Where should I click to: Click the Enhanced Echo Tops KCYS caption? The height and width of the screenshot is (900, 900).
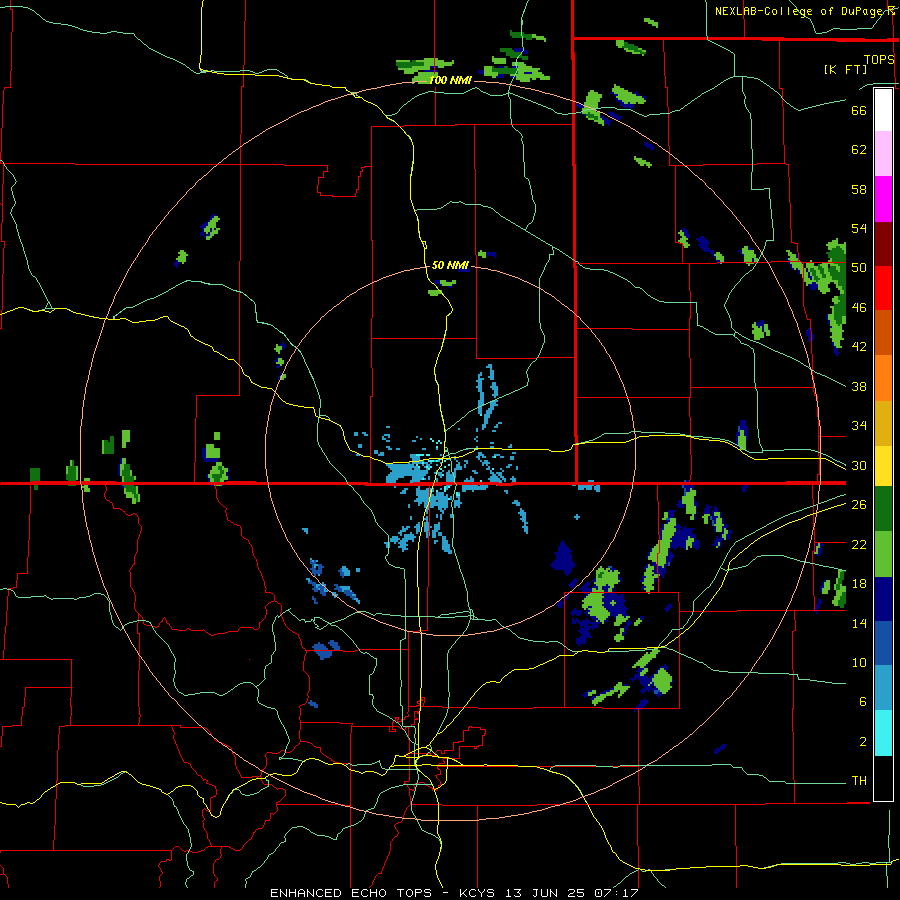tap(454, 893)
